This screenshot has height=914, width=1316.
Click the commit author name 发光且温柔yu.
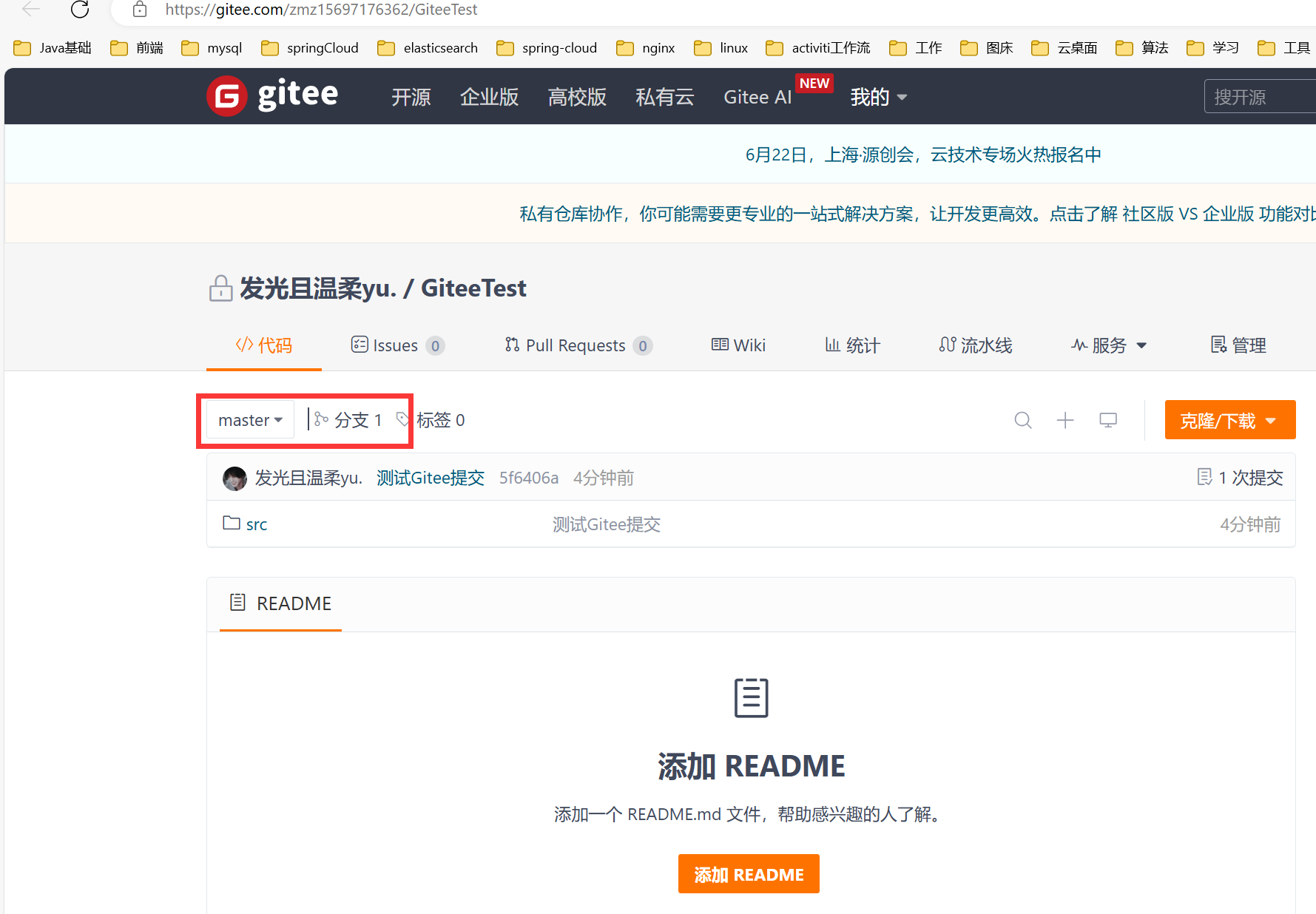308,478
